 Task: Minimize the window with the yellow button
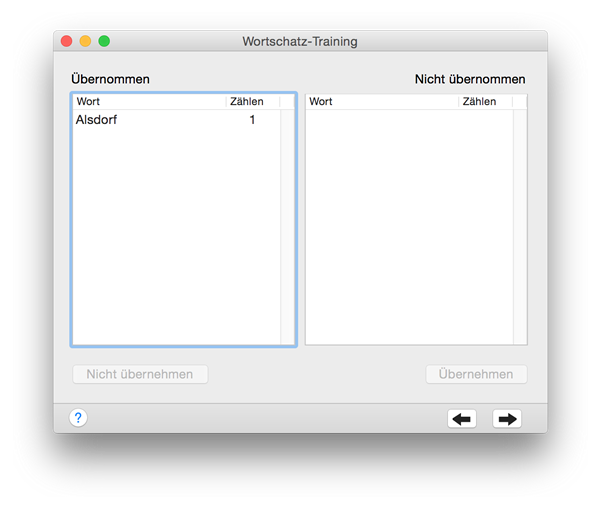coord(85,41)
